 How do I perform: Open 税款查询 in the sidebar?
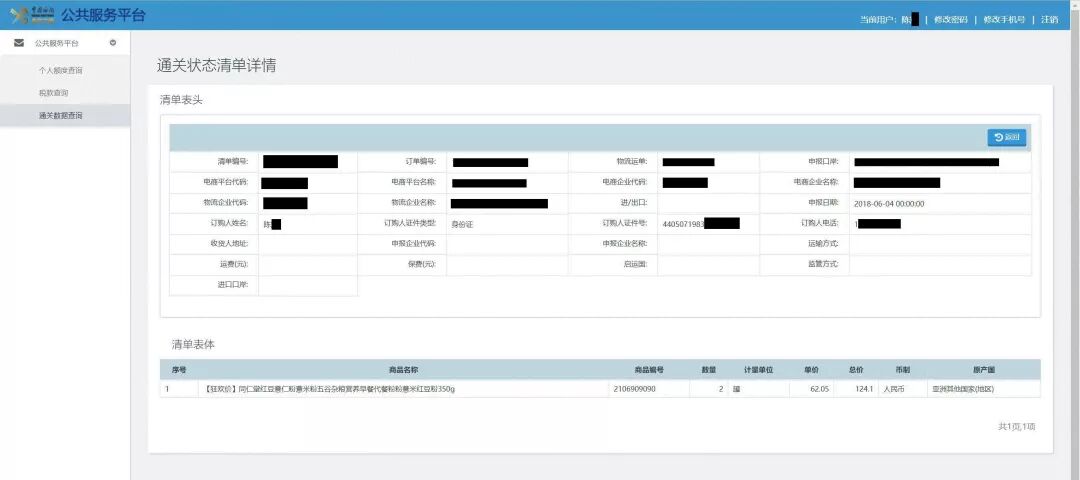53,93
